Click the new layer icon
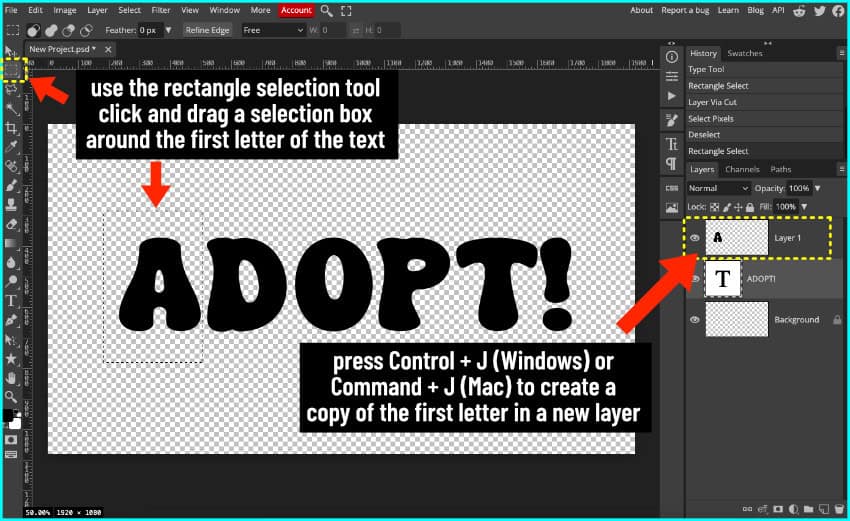This screenshot has width=850, height=521. [824, 509]
